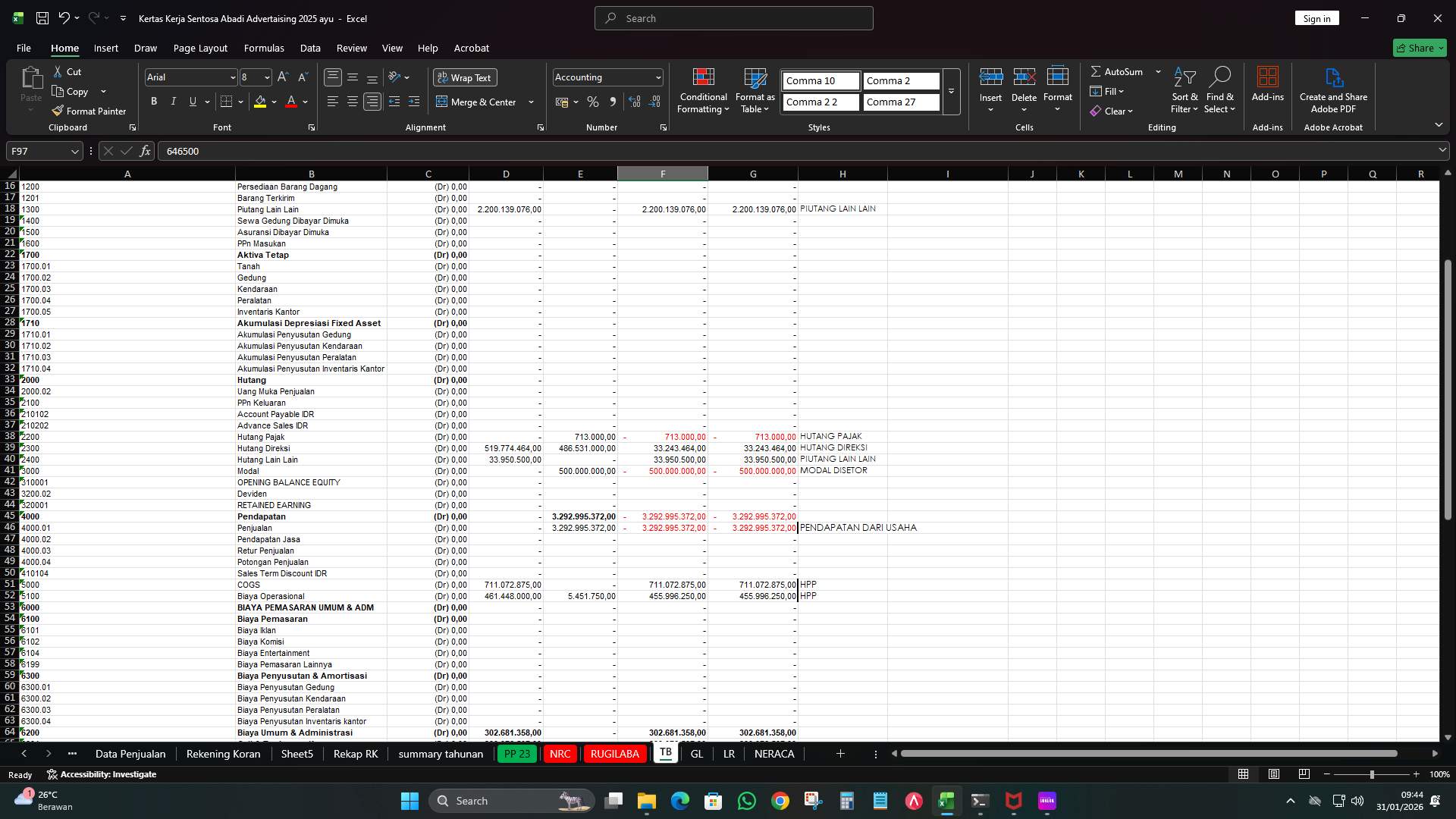Image resolution: width=1456 pixels, height=819 pixels.
Task: Enable Wrap Text for selected cell
Action: 465,77
